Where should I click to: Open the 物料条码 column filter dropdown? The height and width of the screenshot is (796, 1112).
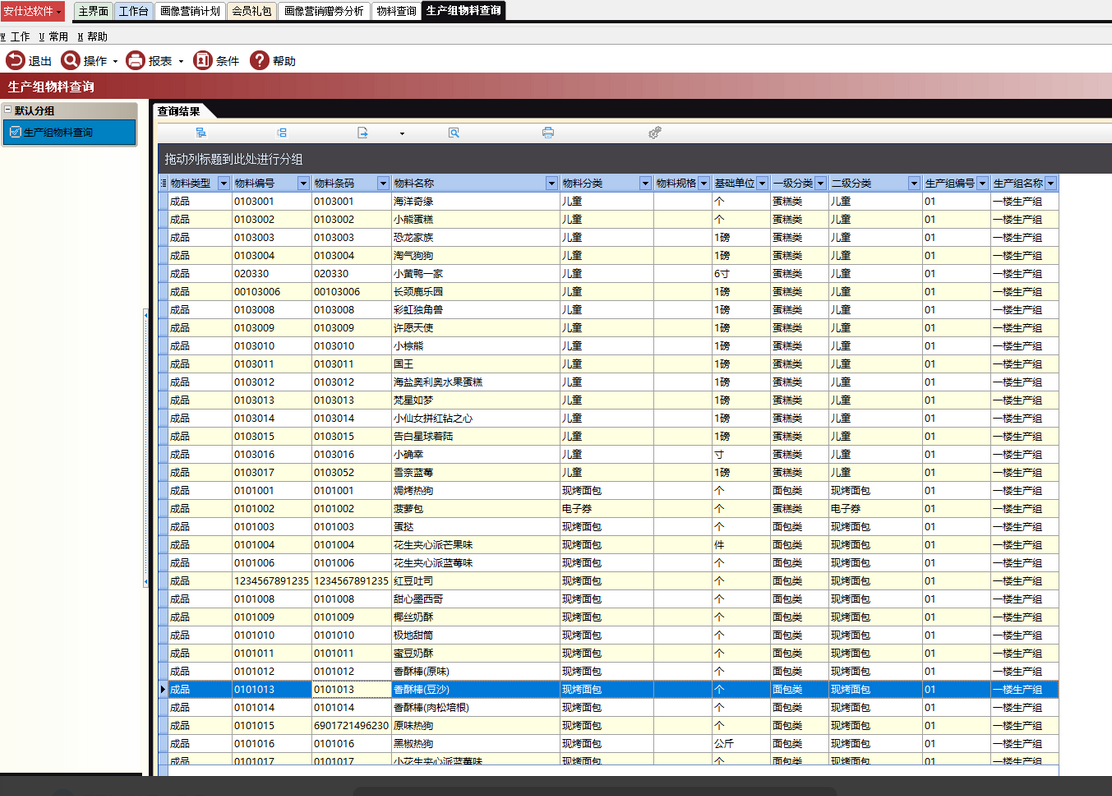(384, 184)
